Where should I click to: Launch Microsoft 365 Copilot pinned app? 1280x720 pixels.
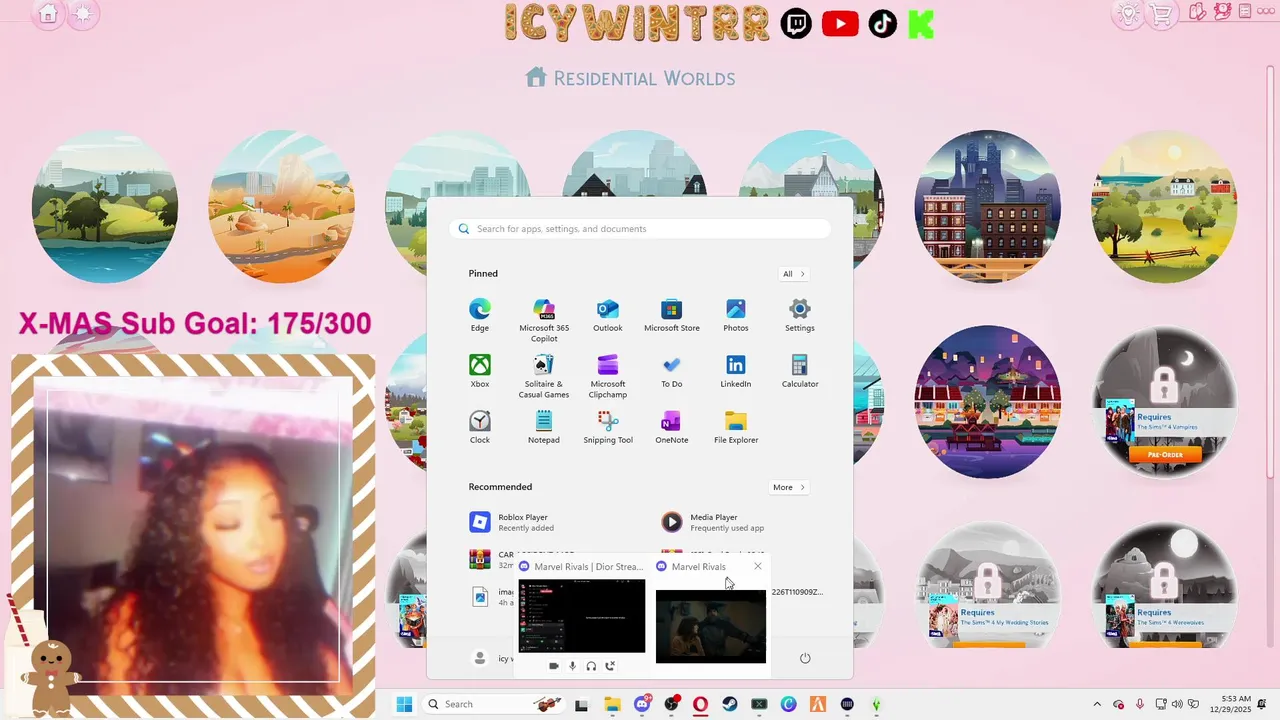point(544,320)
